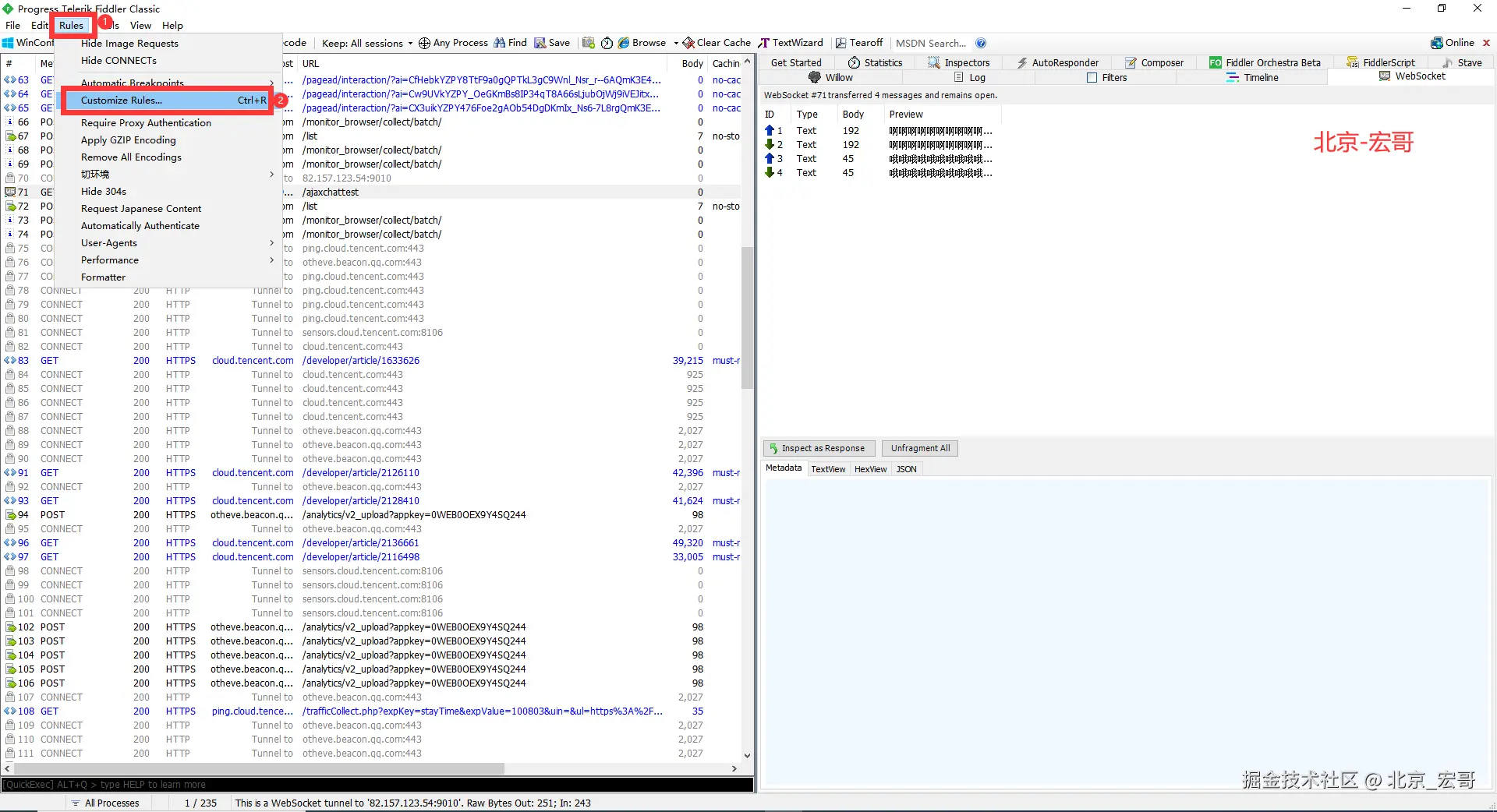Click the blue help question-mark icon
Image resolution: width=1497 pixels, height=812 pixels.
(x=981, y=43)
